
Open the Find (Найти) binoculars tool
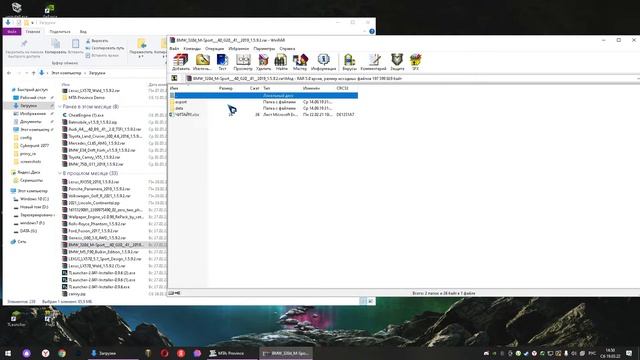[x=281, y=62]
